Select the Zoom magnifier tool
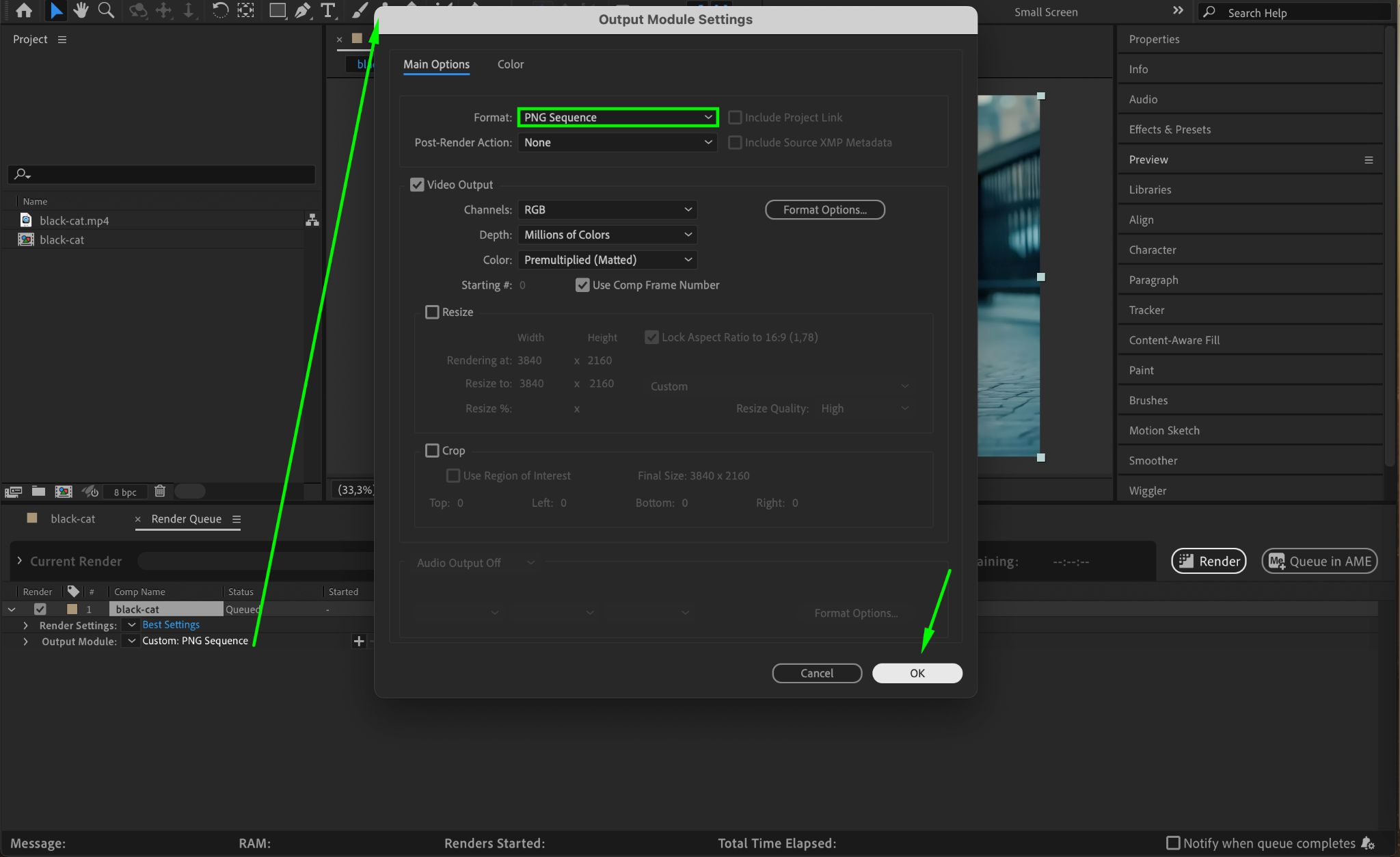Image resolution: width=1400 pixels, height=857 pixels. (106, 10)
